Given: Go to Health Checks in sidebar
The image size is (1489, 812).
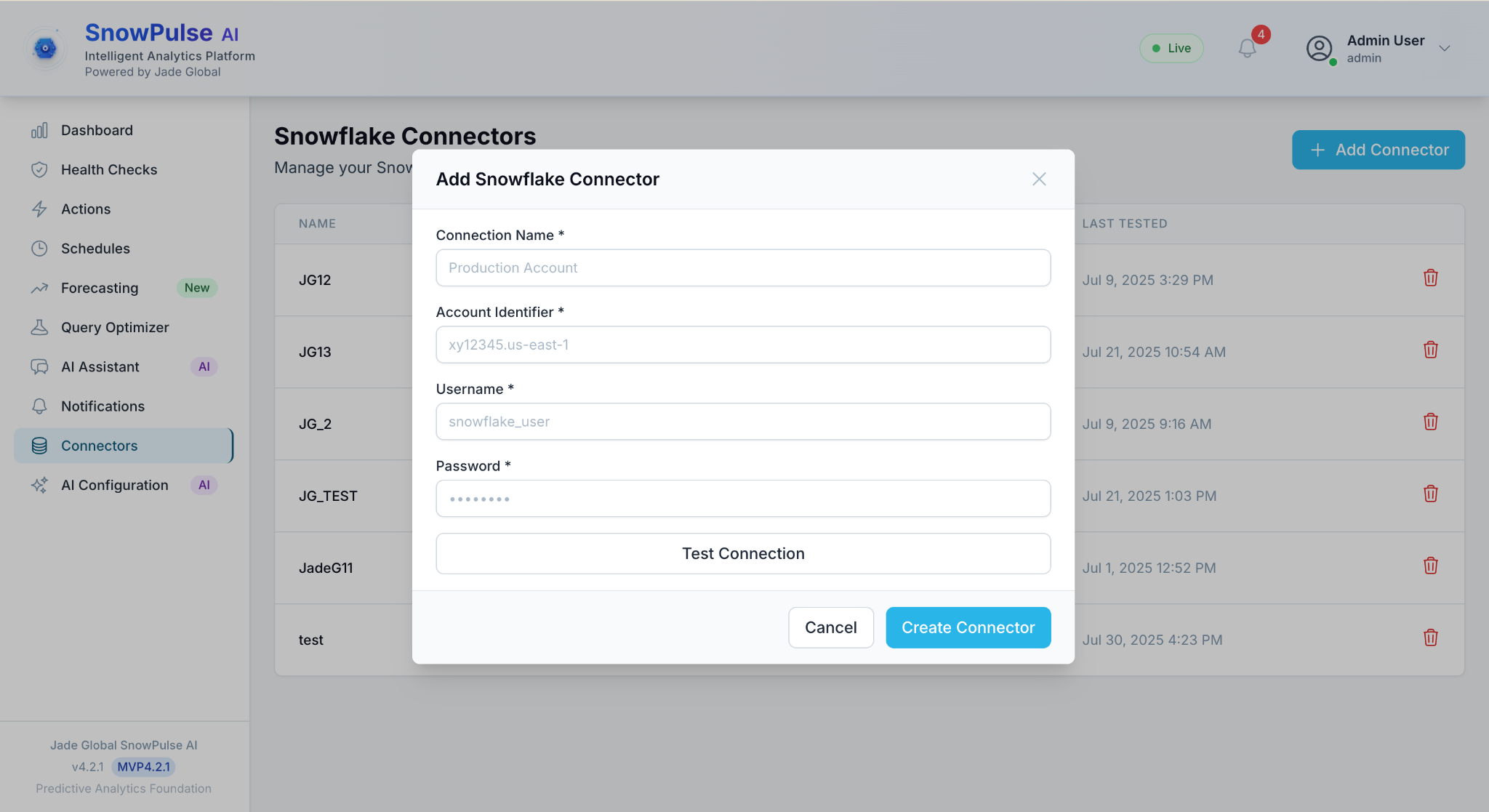Looking at the screenshot, I should pyautogui.click(x=109, y=169).
